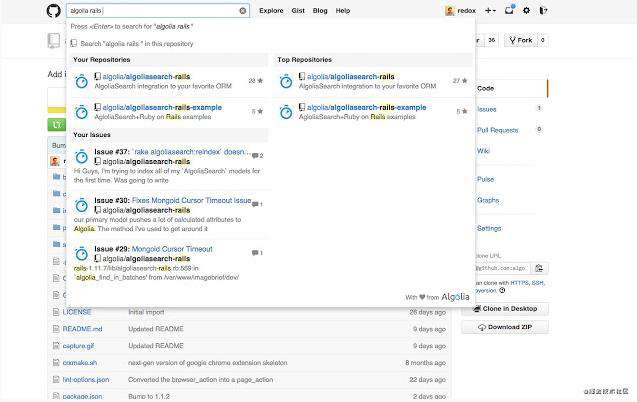
Task: Open the Wiki tab
Action: [483, 151]
